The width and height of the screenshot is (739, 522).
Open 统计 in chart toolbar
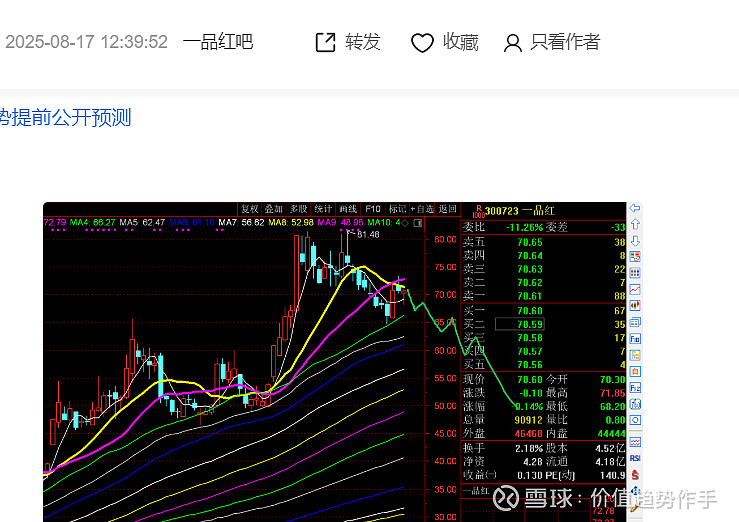coord(323,209)
